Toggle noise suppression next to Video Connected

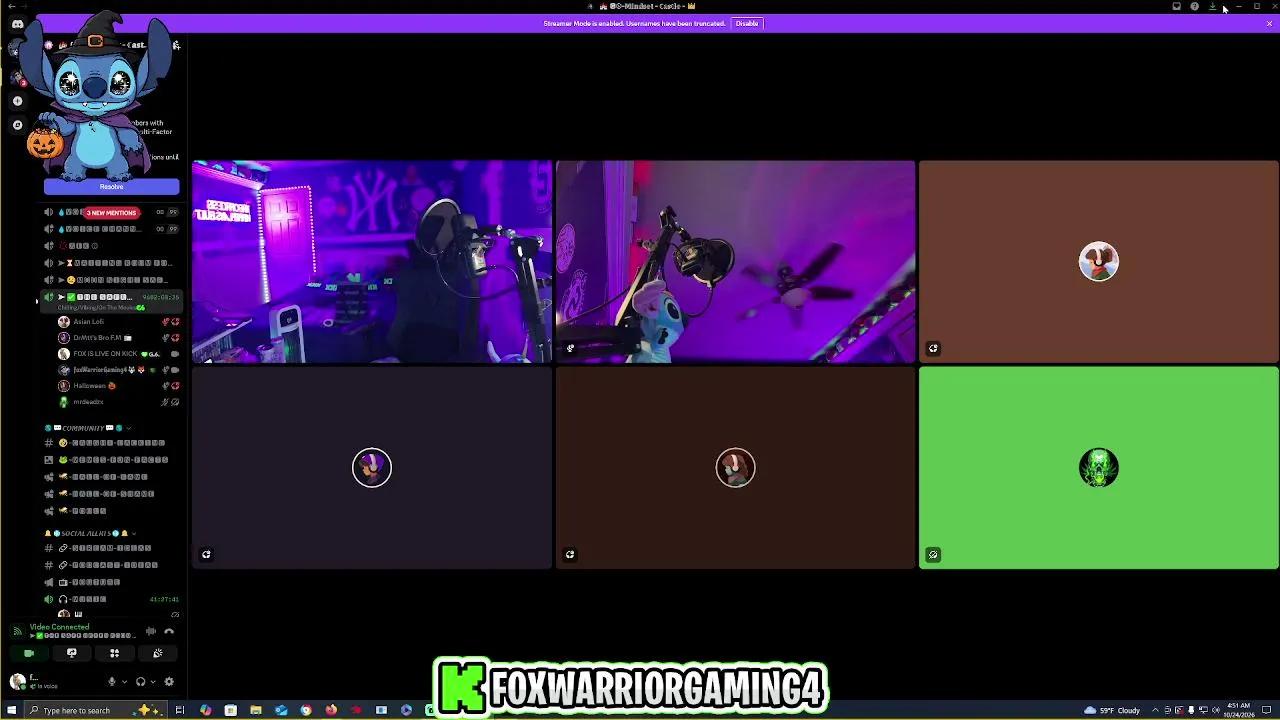151,631
